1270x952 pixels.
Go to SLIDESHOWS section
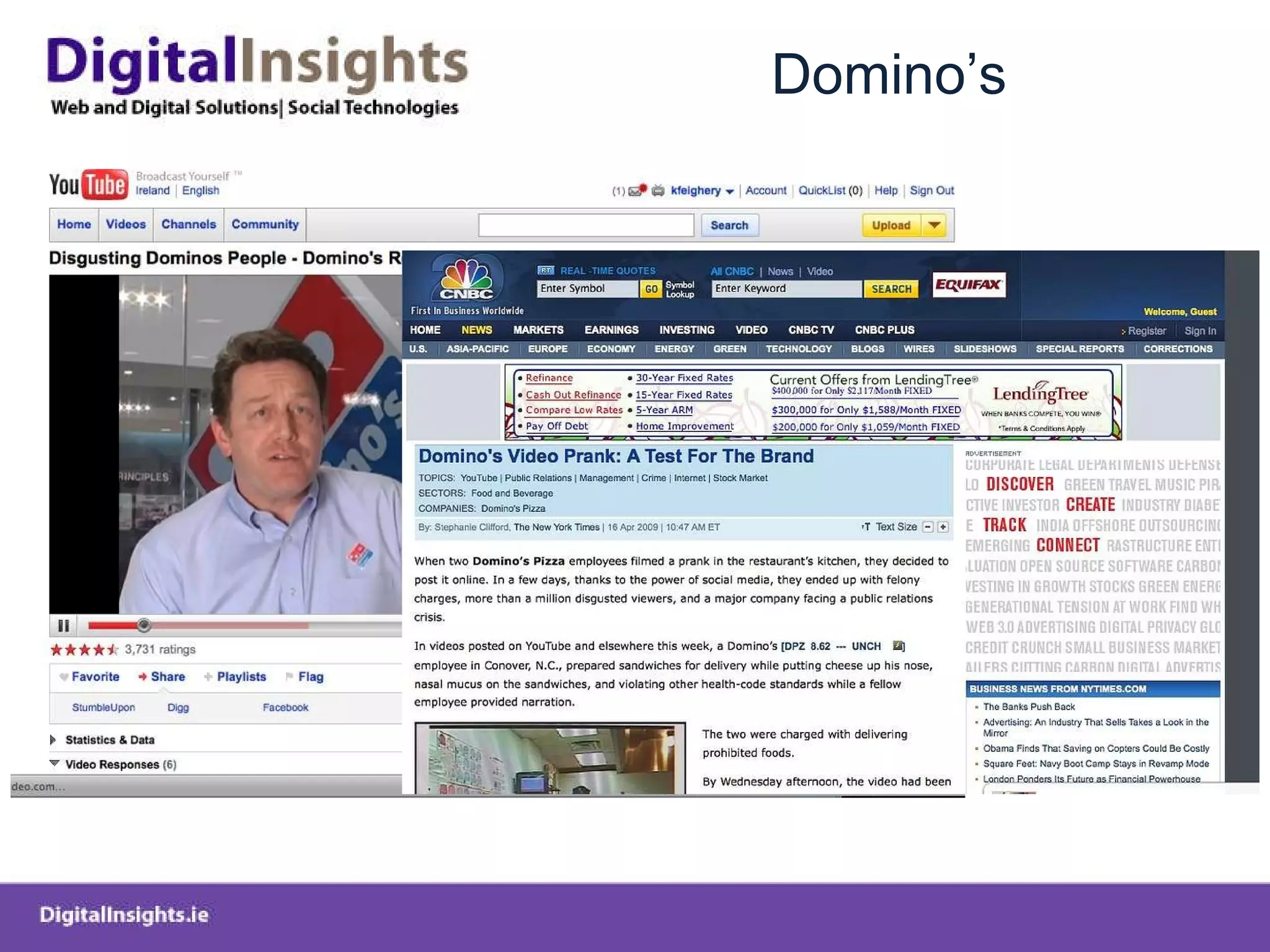coord(985,349)
